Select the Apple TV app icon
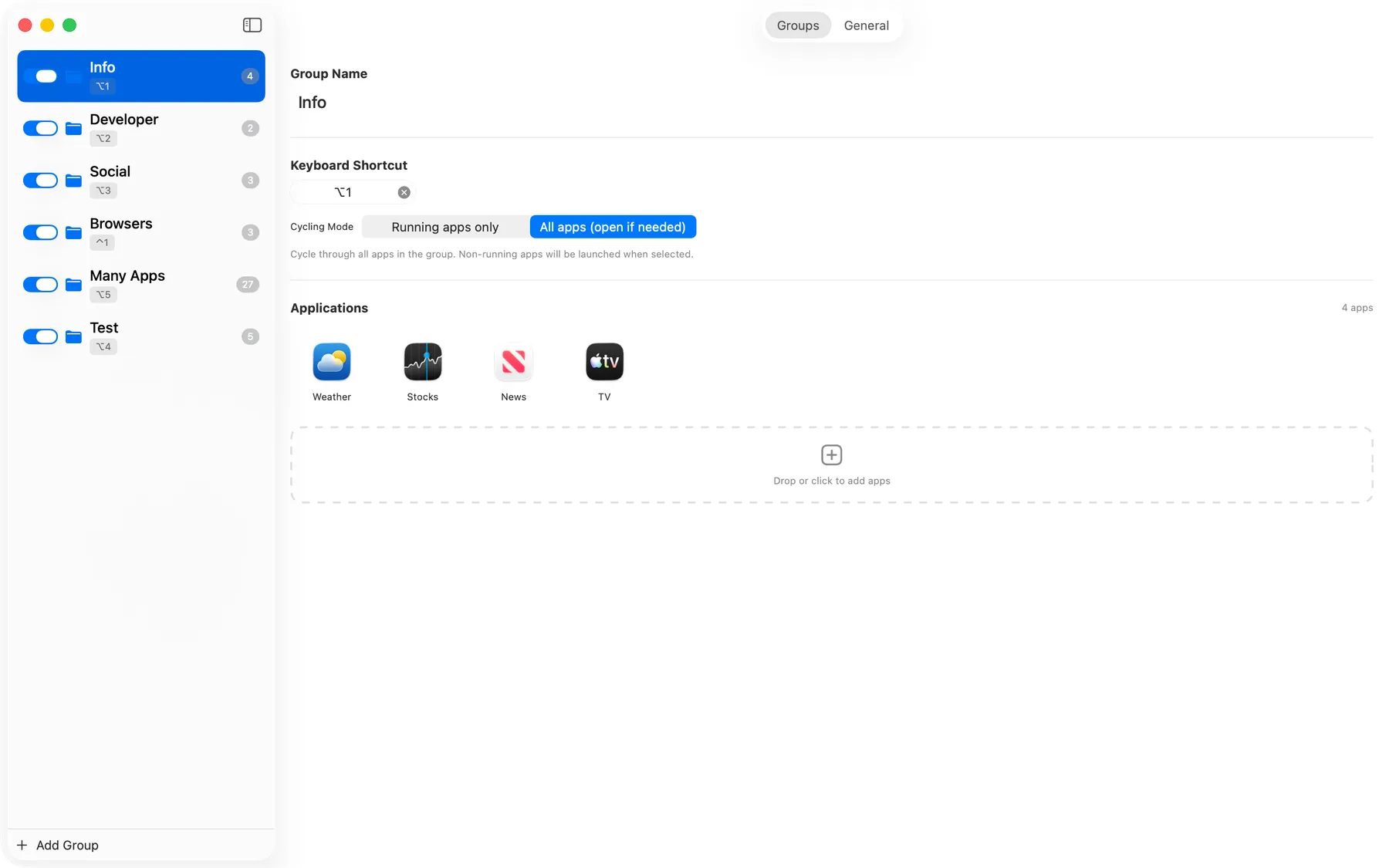The image size is (1389, 868). point(604,362)
